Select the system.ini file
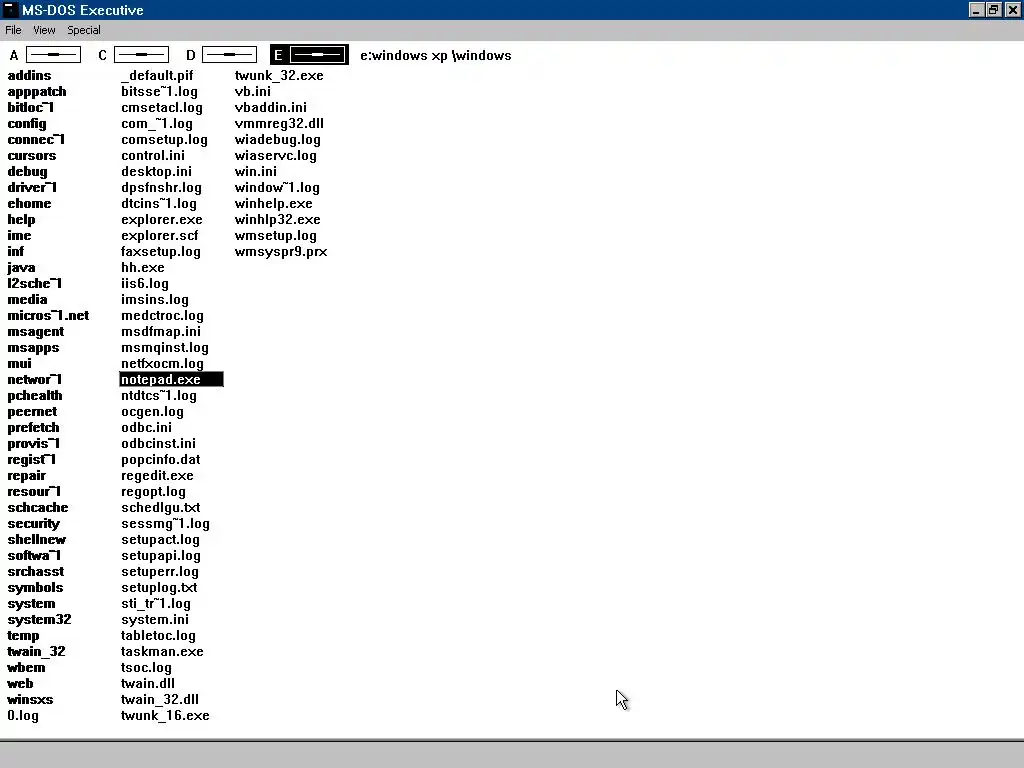This screenshot has height=768, width=1024. pos(155,620)
